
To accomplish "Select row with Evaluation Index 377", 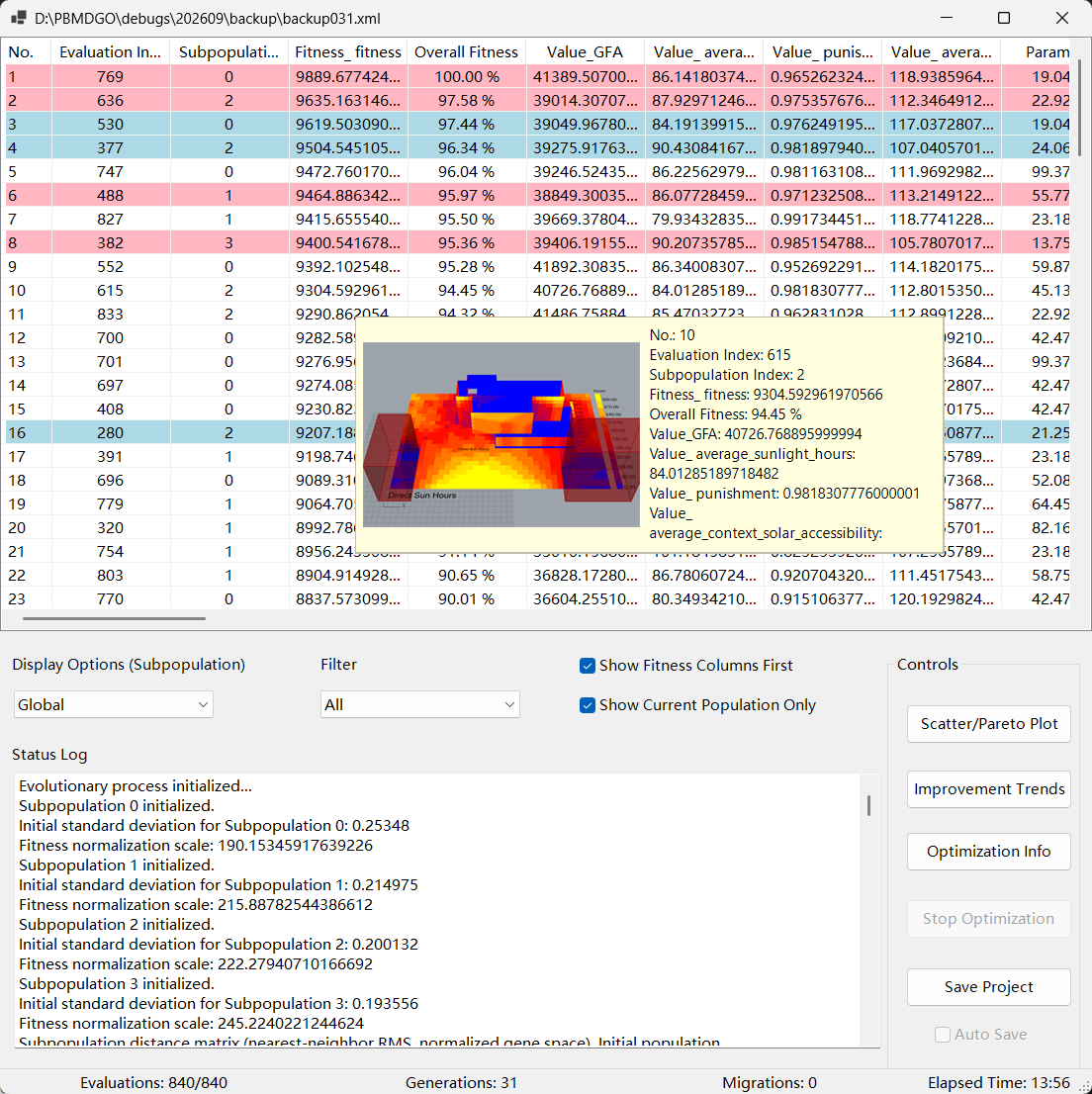I will (537, 148).
